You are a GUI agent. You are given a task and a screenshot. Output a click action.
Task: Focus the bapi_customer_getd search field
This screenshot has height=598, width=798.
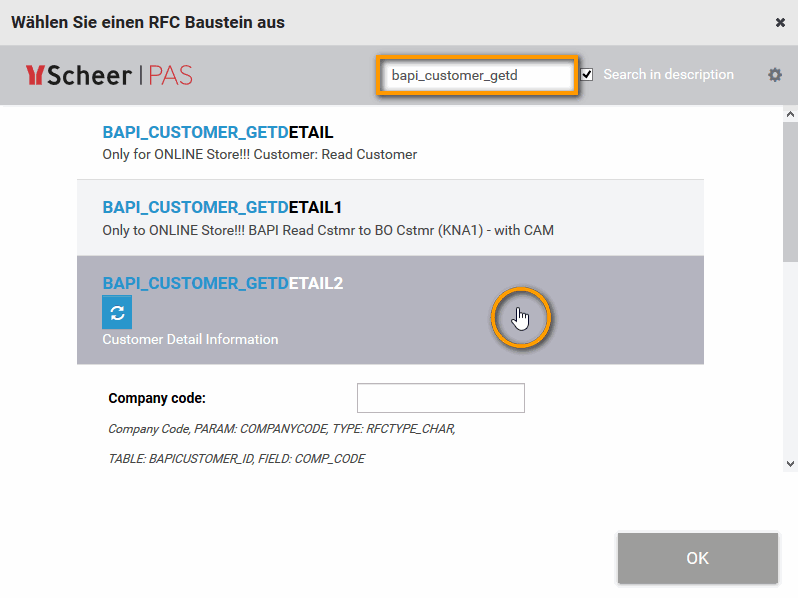476,75
